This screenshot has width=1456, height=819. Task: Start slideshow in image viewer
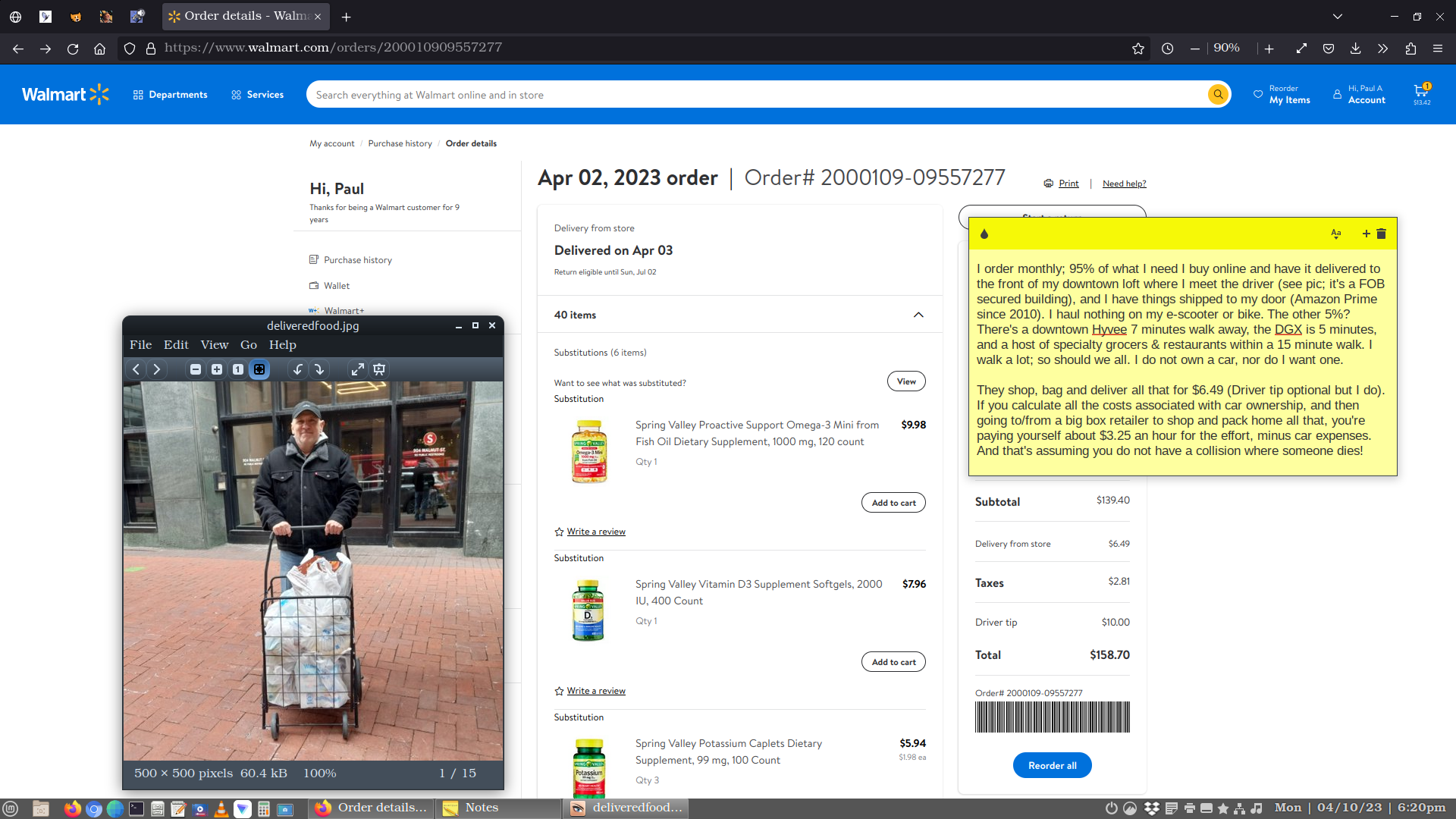(379, 369)
